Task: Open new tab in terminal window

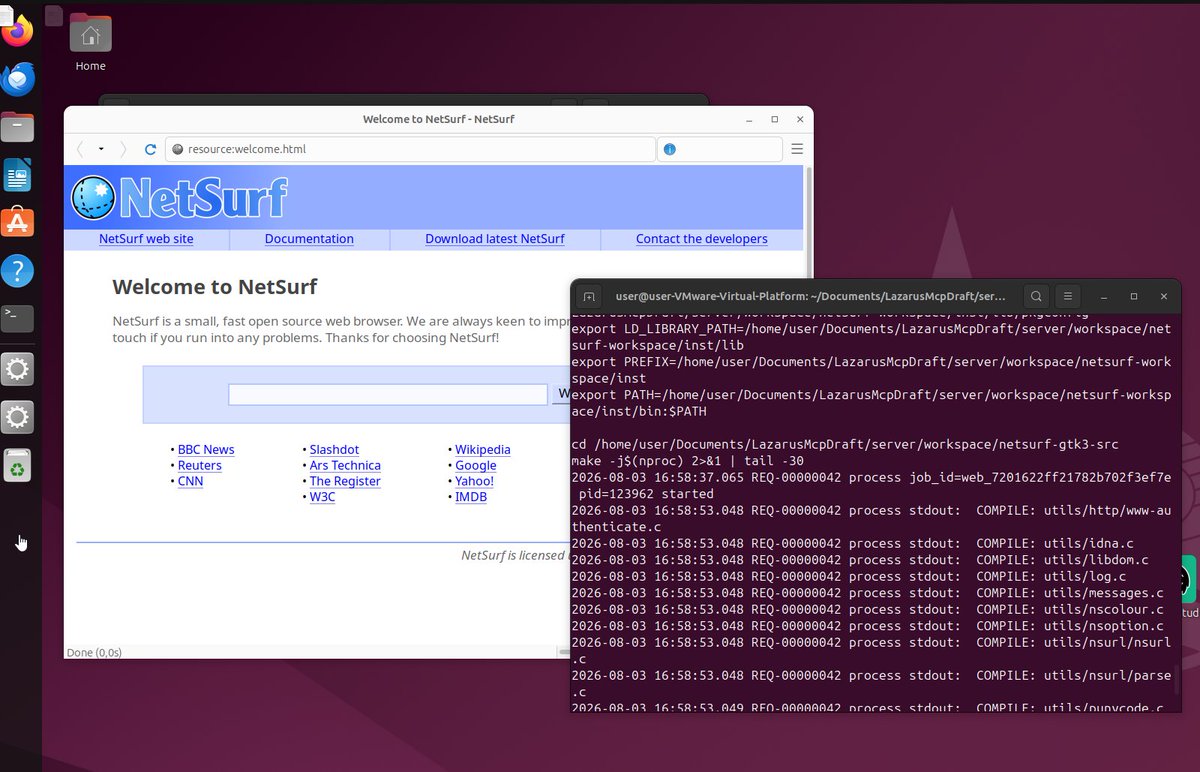Action: click(589, 296)
